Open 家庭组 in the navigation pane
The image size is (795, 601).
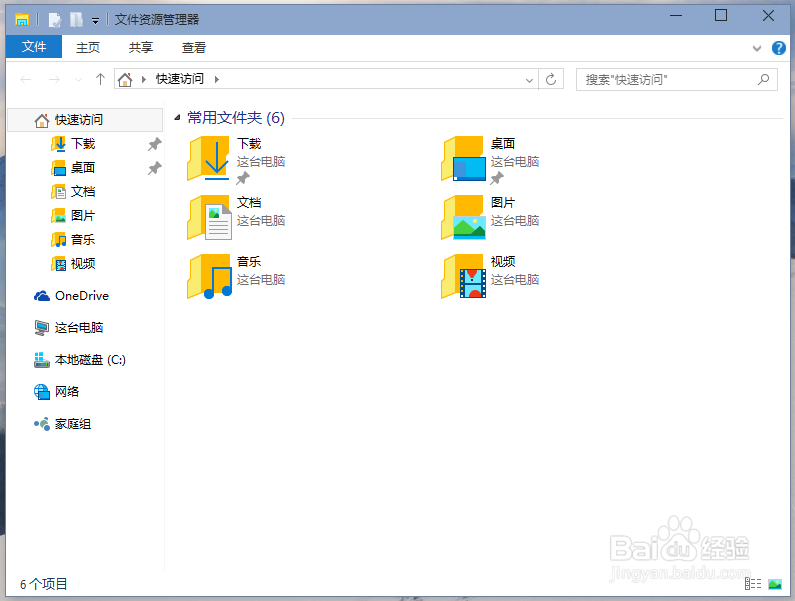(62, 424)
